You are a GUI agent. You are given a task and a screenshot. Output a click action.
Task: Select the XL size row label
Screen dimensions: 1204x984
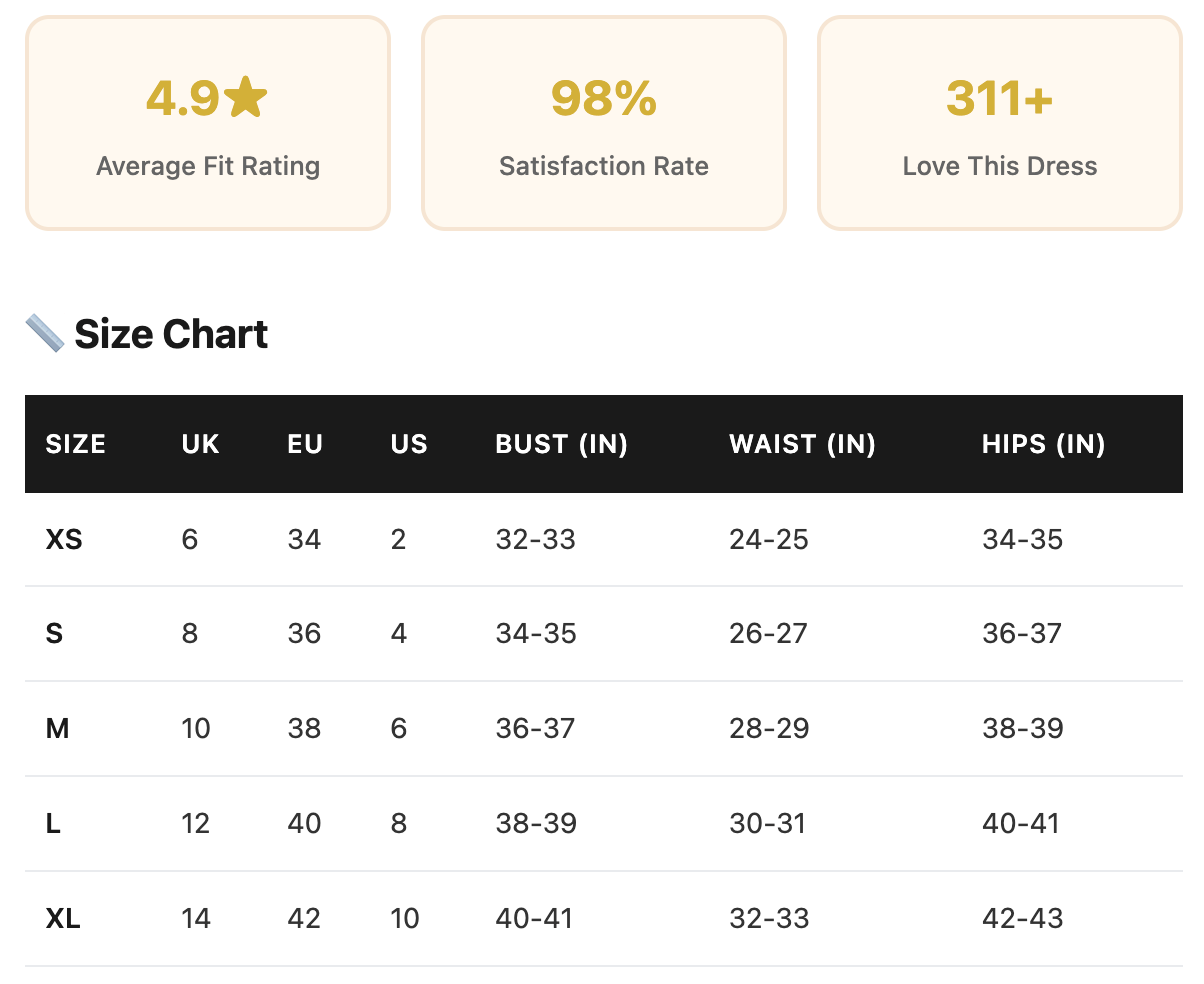point(63,918)
